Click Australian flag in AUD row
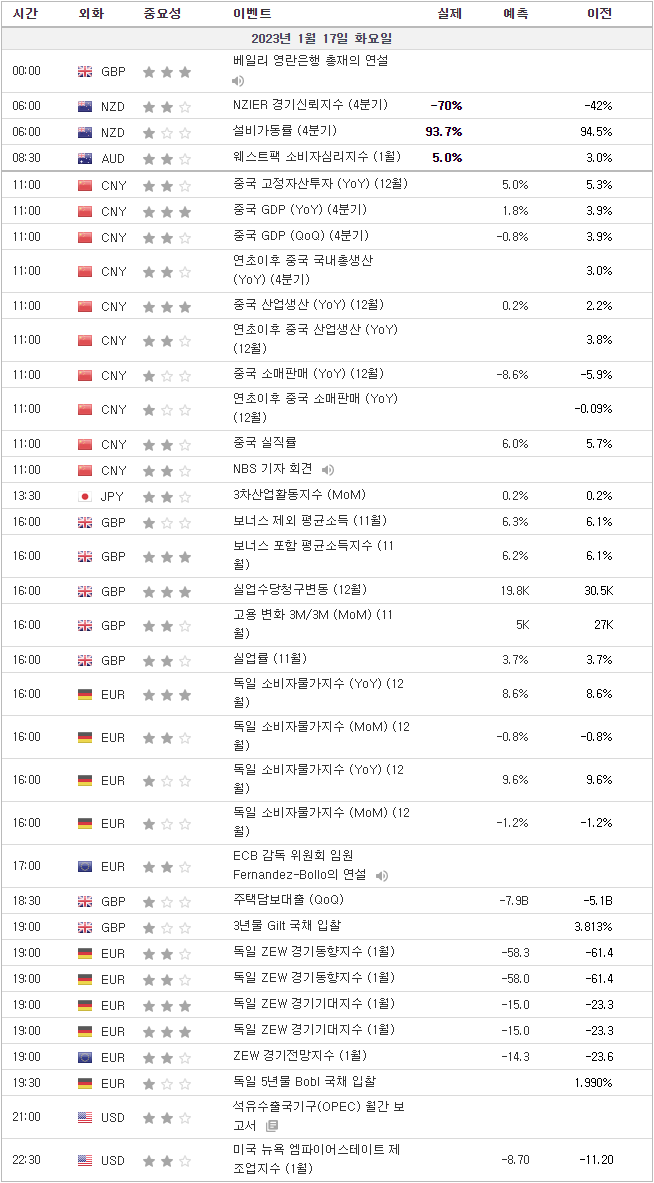Screen dimensions: 654x1183 coord(85,158)
